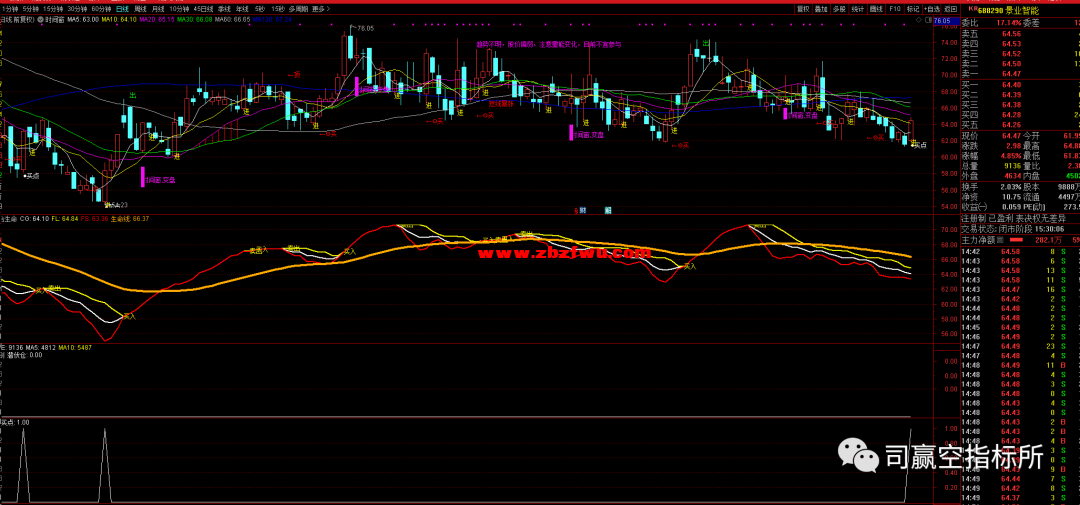Switch to the 30分钟 period tab
The height and width of the screenshot is (505, 1080).
(x=78, y=9)
